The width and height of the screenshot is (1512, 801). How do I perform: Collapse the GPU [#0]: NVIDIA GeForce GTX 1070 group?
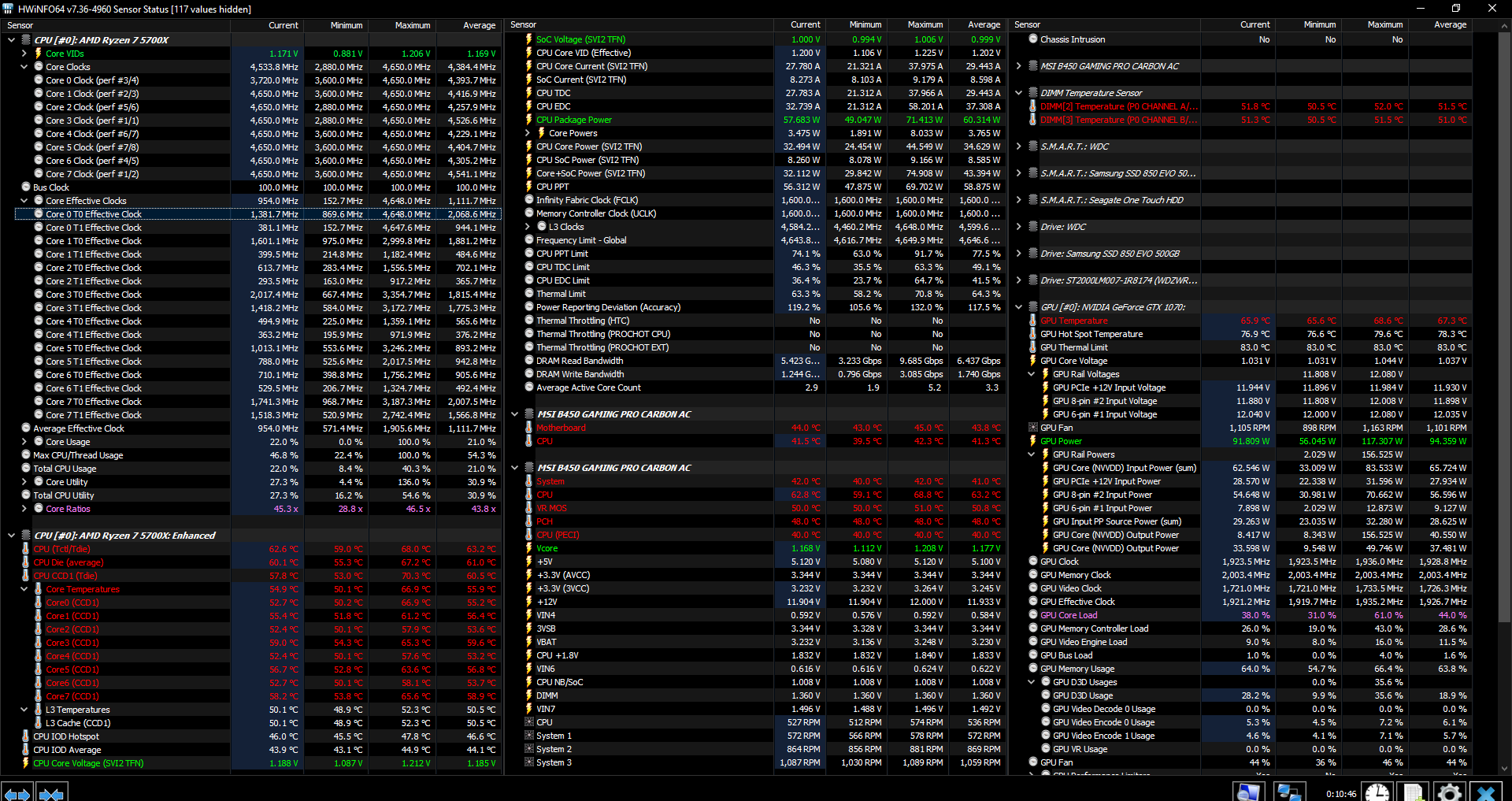[1019, 307]
